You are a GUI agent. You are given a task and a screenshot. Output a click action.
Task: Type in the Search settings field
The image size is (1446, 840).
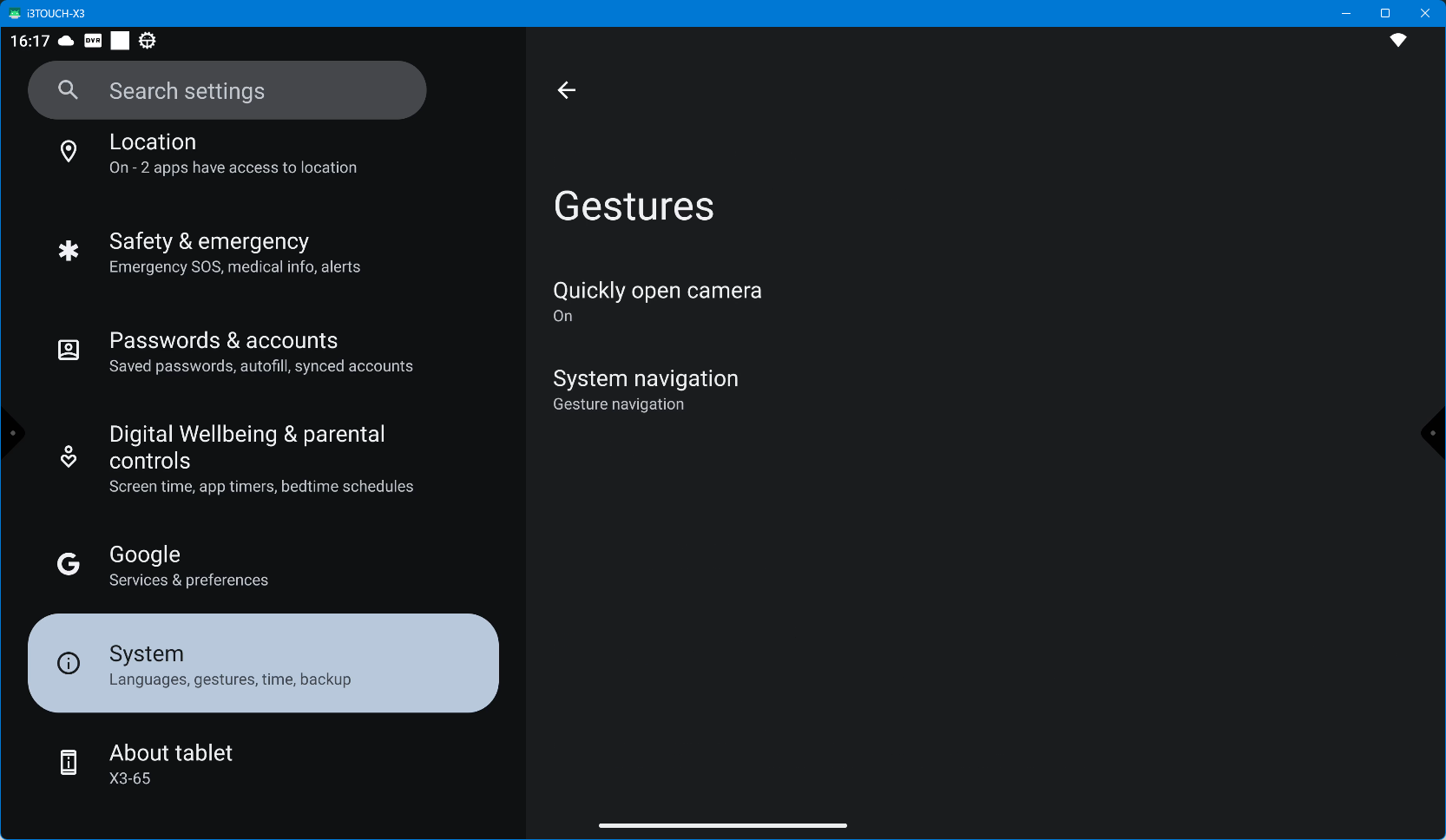252,91
